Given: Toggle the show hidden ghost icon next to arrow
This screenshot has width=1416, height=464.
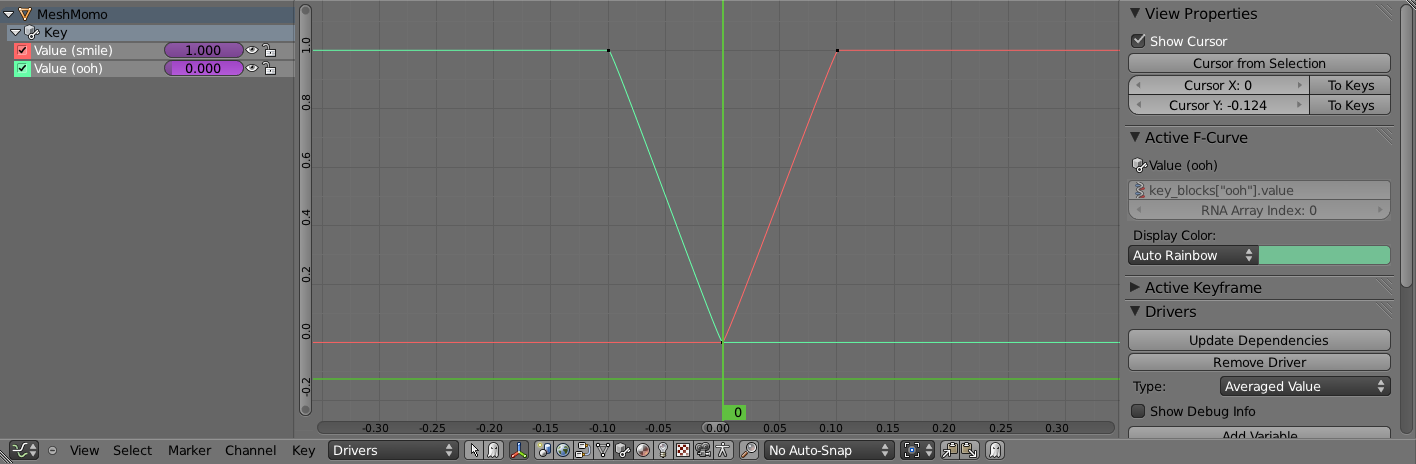Looking at the screenshot, I should tap(494, 450).
